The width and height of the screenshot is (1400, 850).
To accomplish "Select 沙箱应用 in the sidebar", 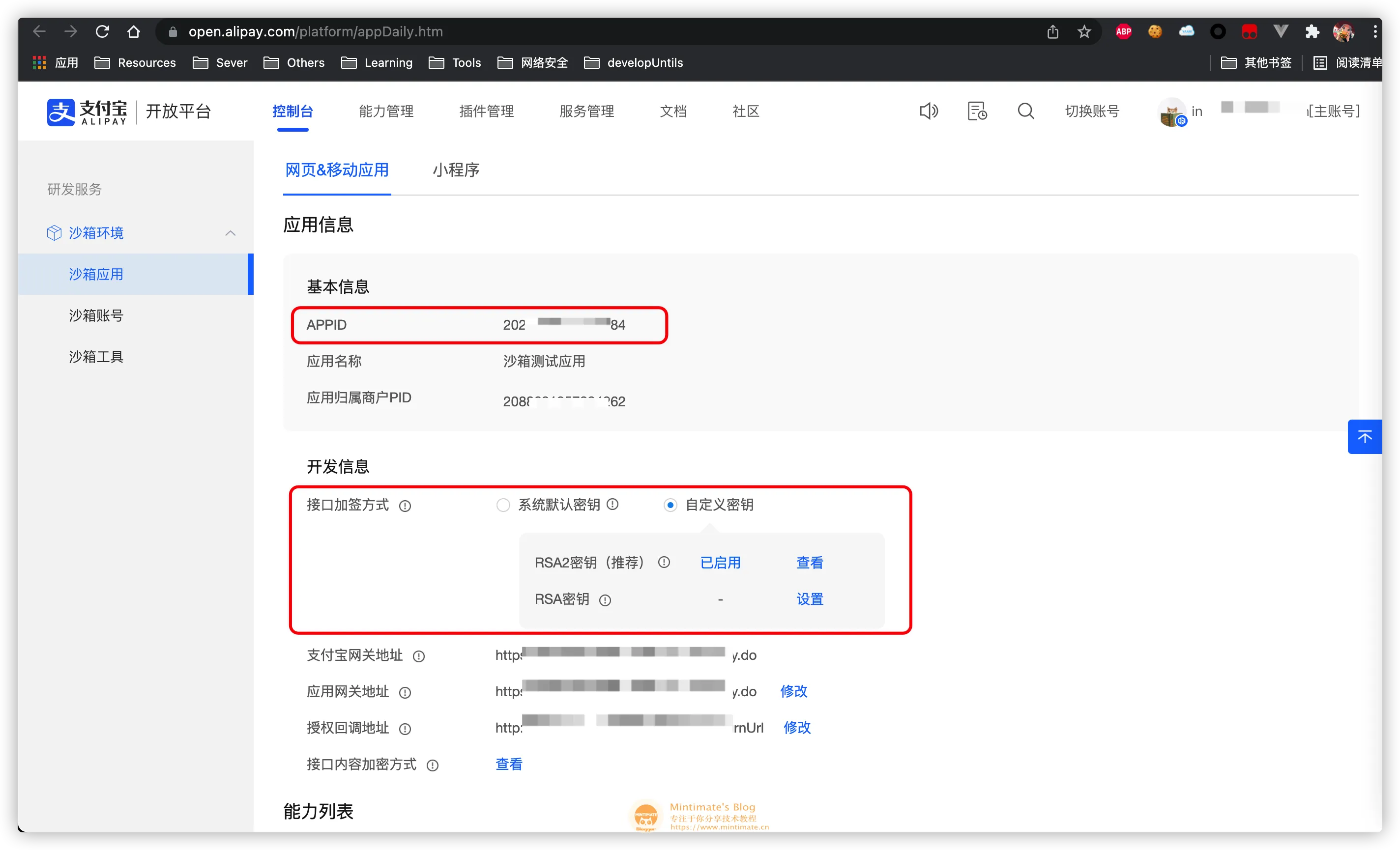I will point(136,274).
